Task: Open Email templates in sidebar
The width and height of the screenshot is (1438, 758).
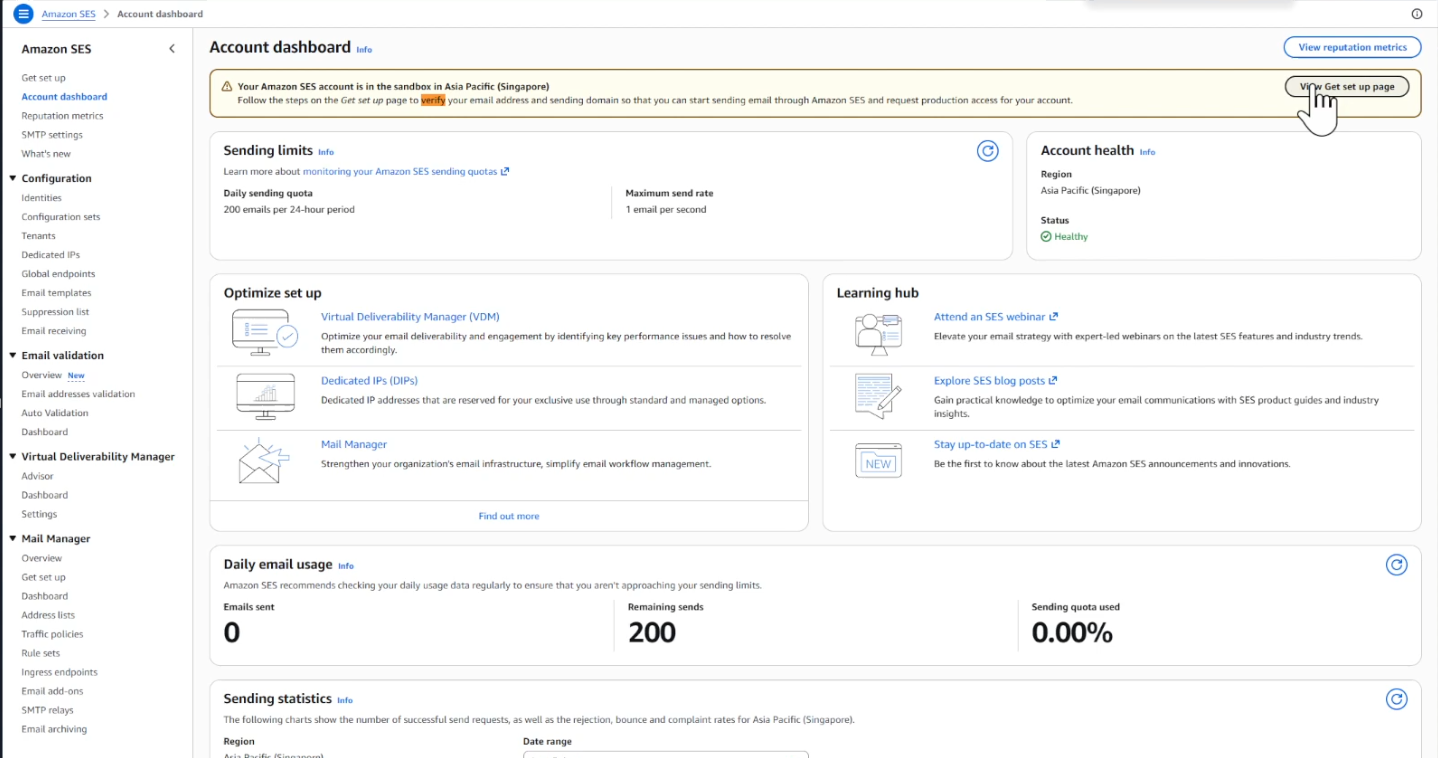Action: (56, 293)
